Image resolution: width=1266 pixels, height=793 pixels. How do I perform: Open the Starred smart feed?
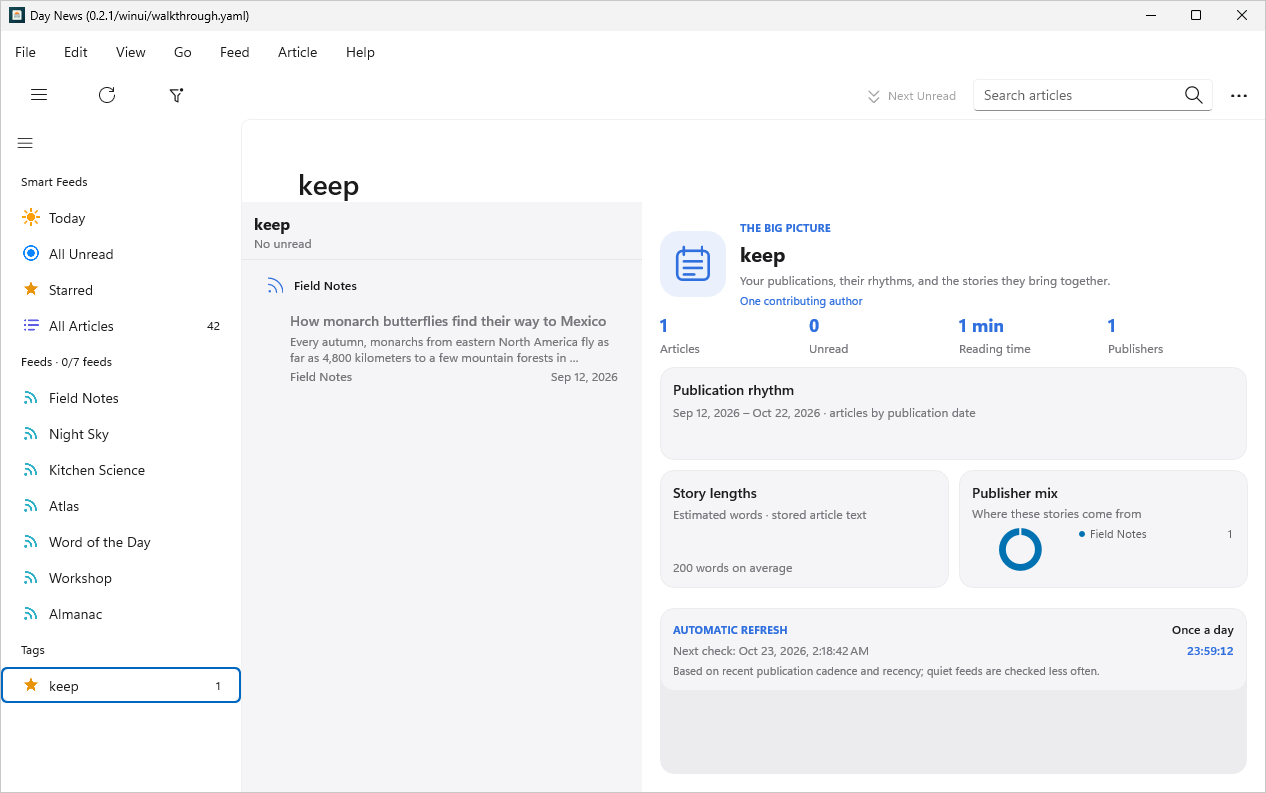coord(121,290)
